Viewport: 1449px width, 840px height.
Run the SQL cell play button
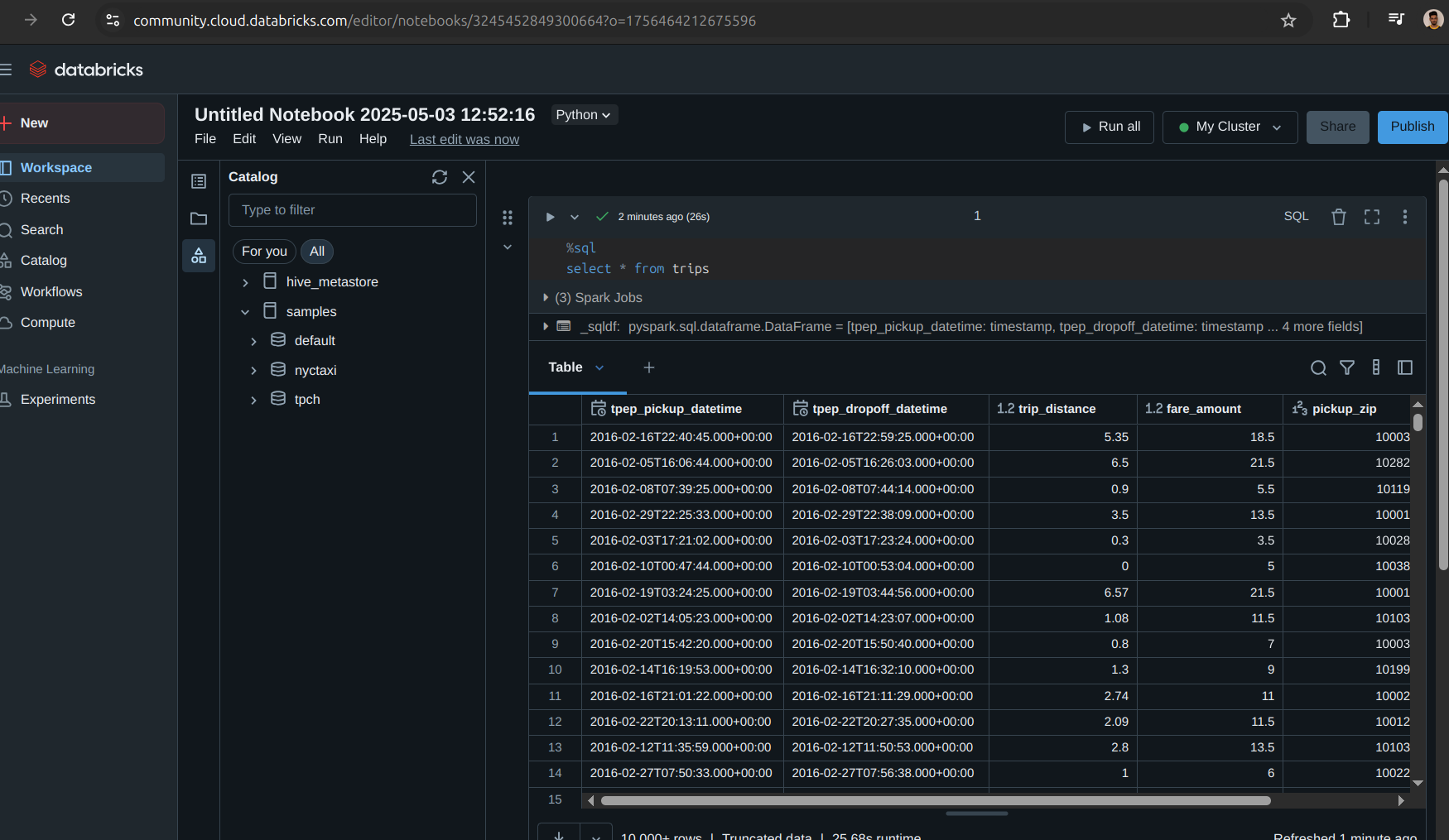(550, 217)
